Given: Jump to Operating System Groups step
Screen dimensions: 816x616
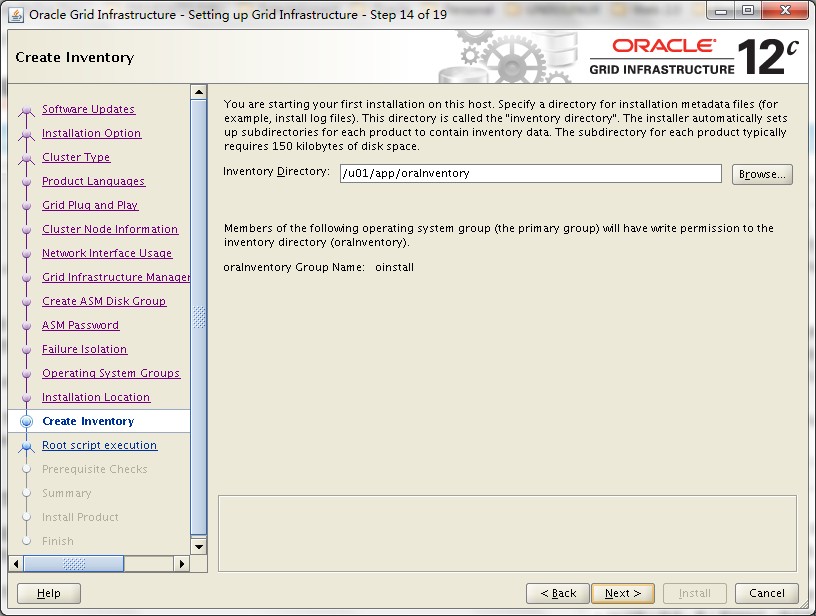Looking at the screenshot, I should click(x=111, y=373).
